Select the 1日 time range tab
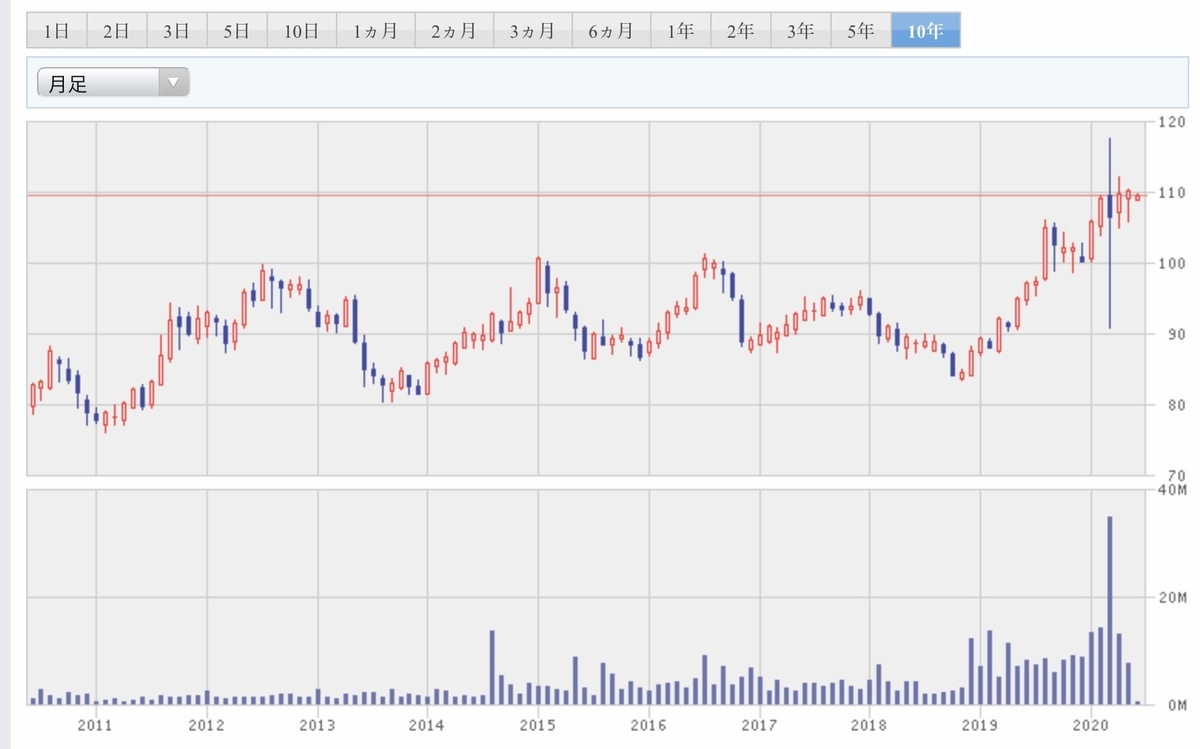Image resolution: width=1200 pixels, height=749 pixels. pyautogui.click(x=57, y=30)
